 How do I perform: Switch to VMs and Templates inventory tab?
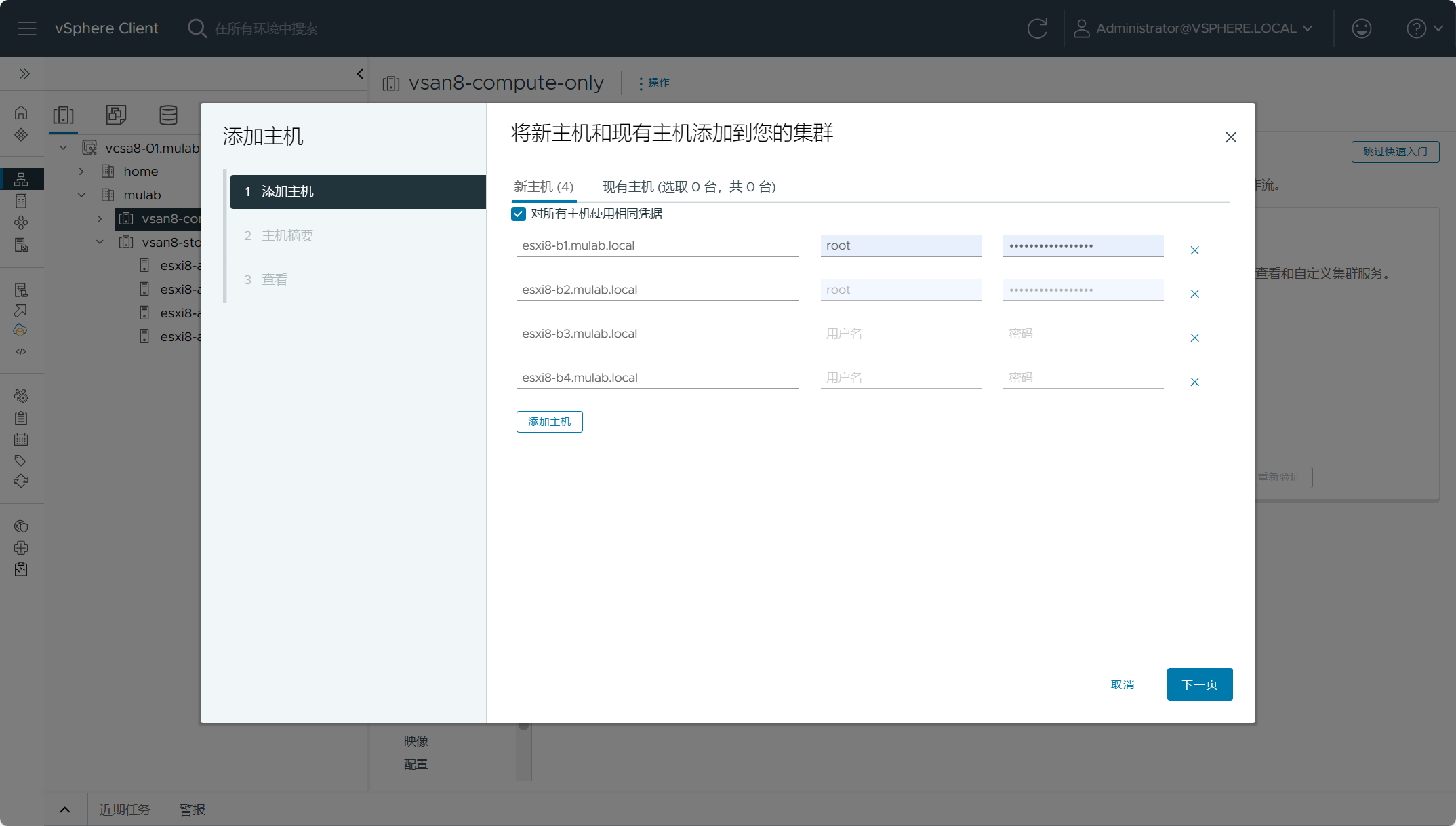(x=116, y=115)
